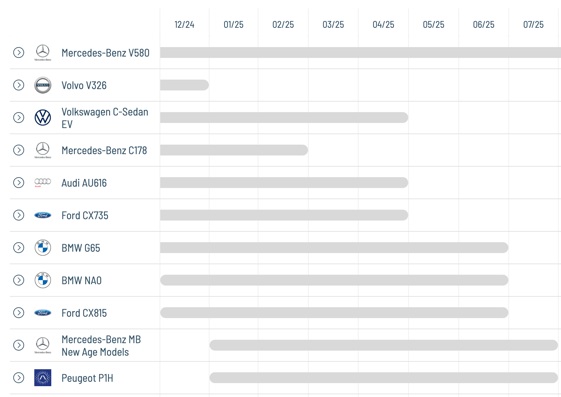Screen dimensions: 561x397
Task: Select the Volkswagen C-Sedan EV timeline bar
Action: pos(284,118)
